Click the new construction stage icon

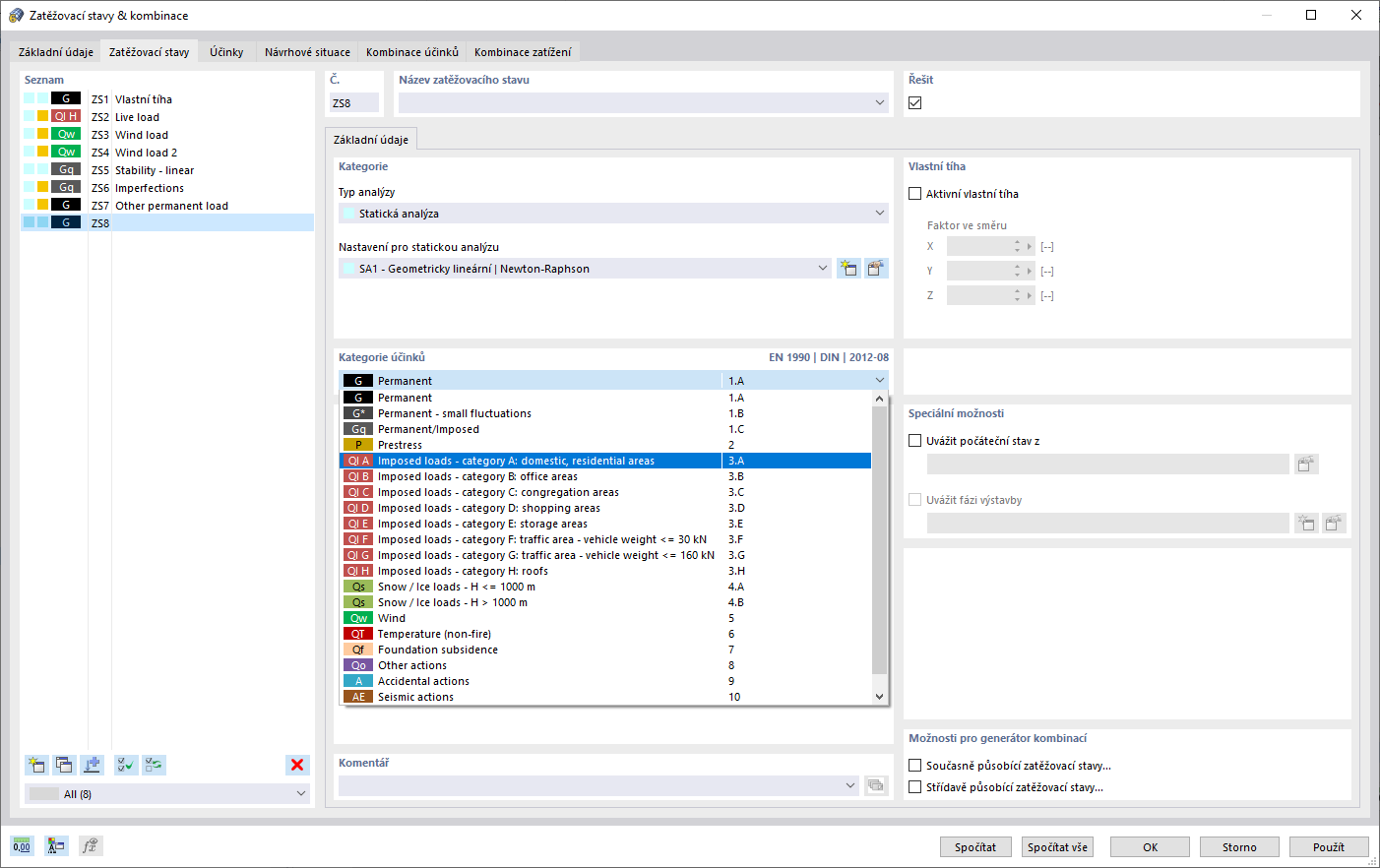1306,523
